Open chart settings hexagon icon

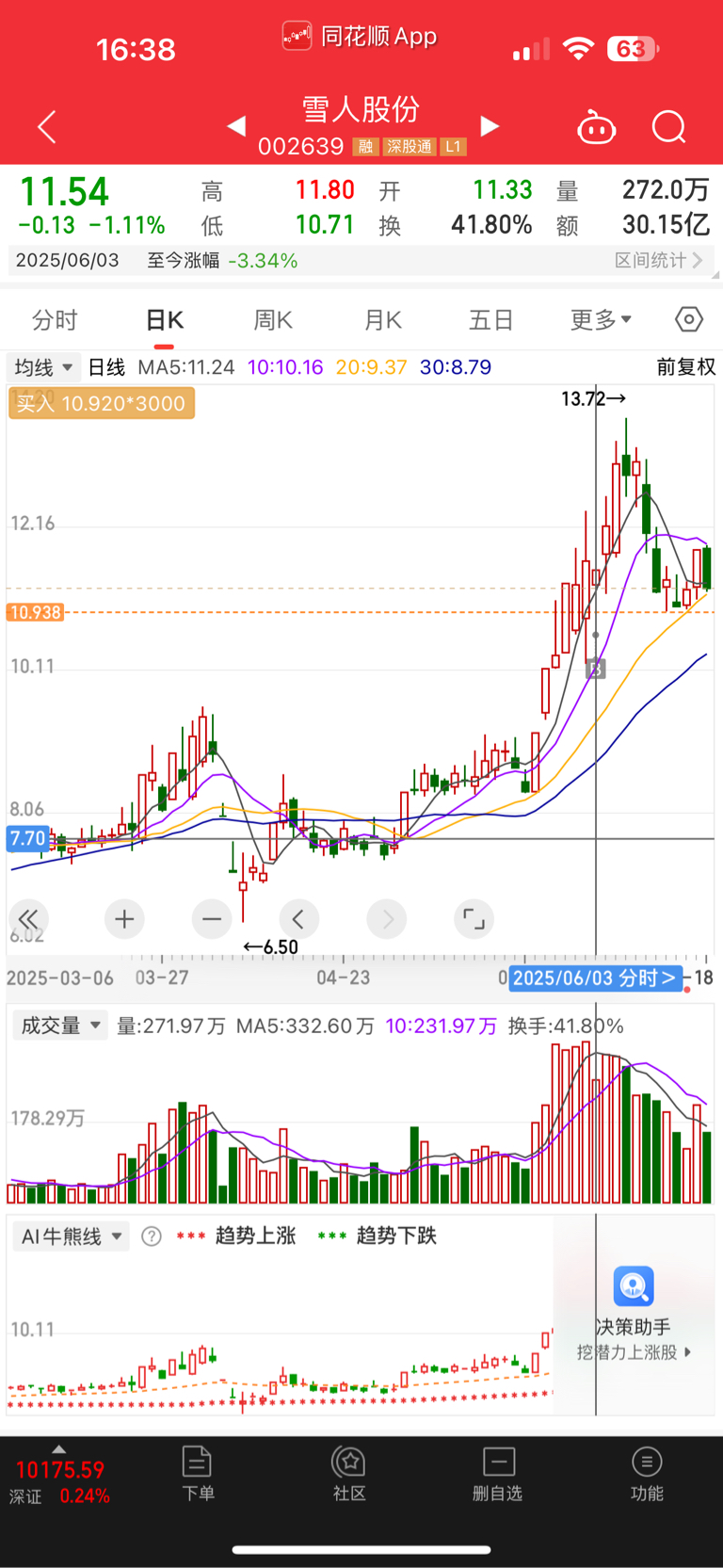[x=689, y=320]
